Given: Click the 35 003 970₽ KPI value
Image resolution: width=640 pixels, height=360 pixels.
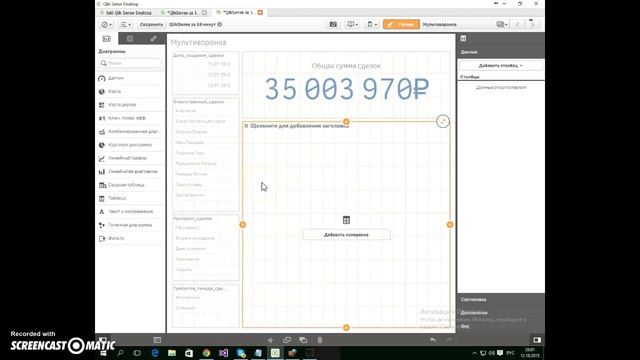Looking at the screenshot, I should [347, 89].
